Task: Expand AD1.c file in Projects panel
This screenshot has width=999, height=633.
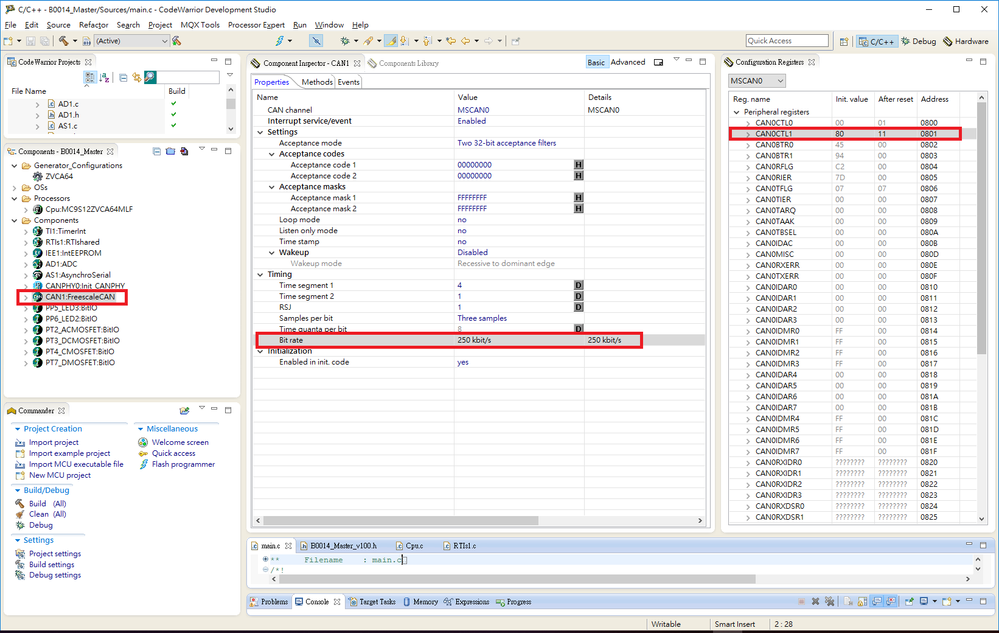Action: pos(37,104)
